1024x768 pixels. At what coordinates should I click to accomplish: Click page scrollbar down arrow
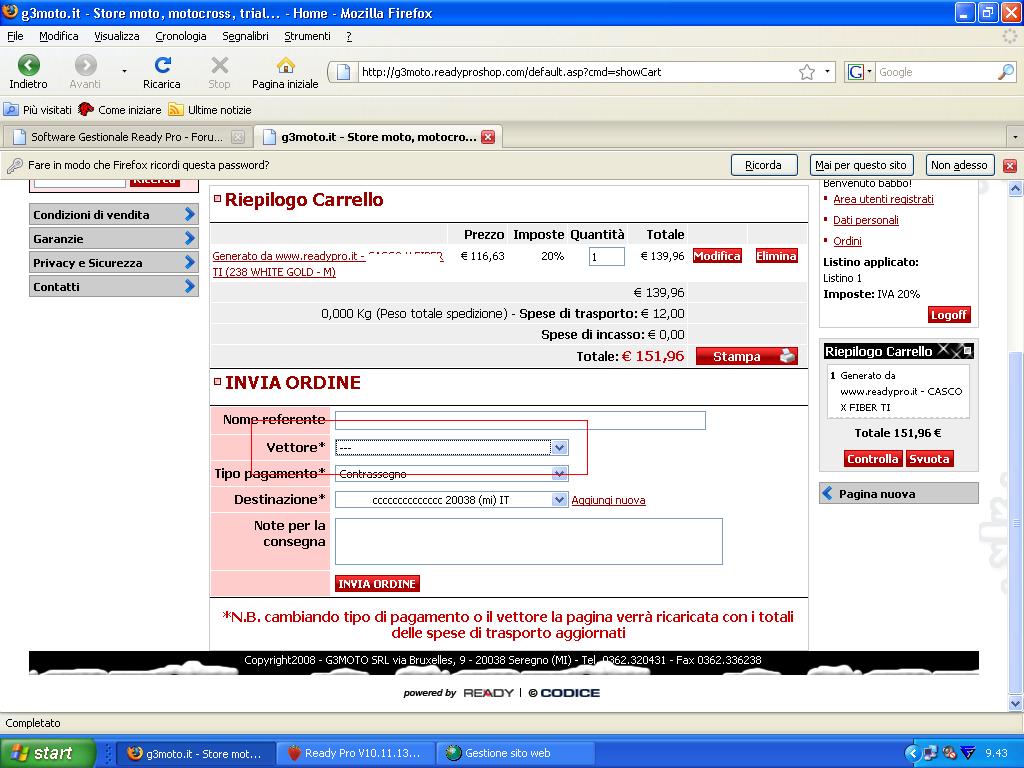[x=1016, y=703]
